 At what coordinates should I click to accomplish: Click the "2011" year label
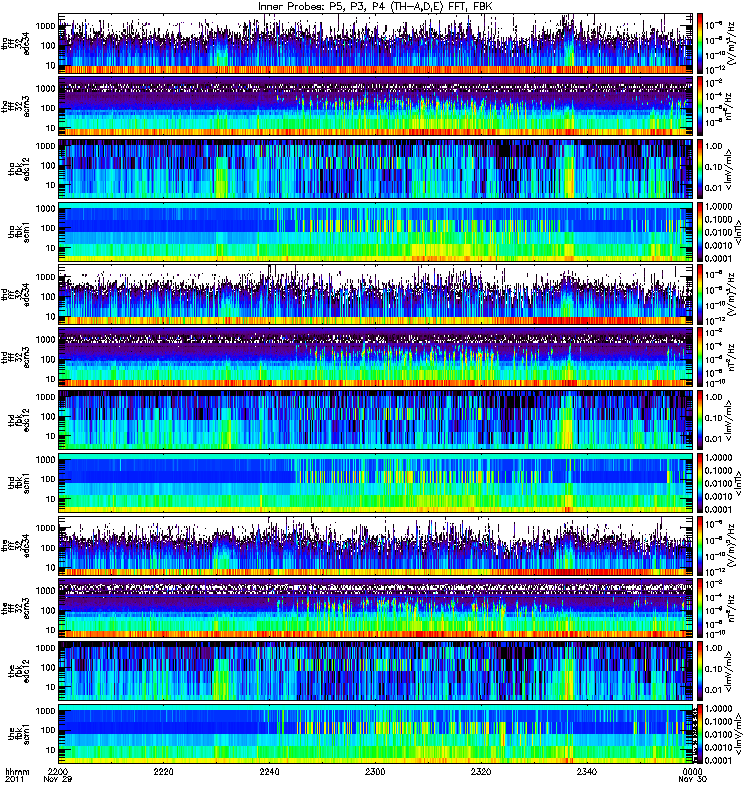pos(14,779)
